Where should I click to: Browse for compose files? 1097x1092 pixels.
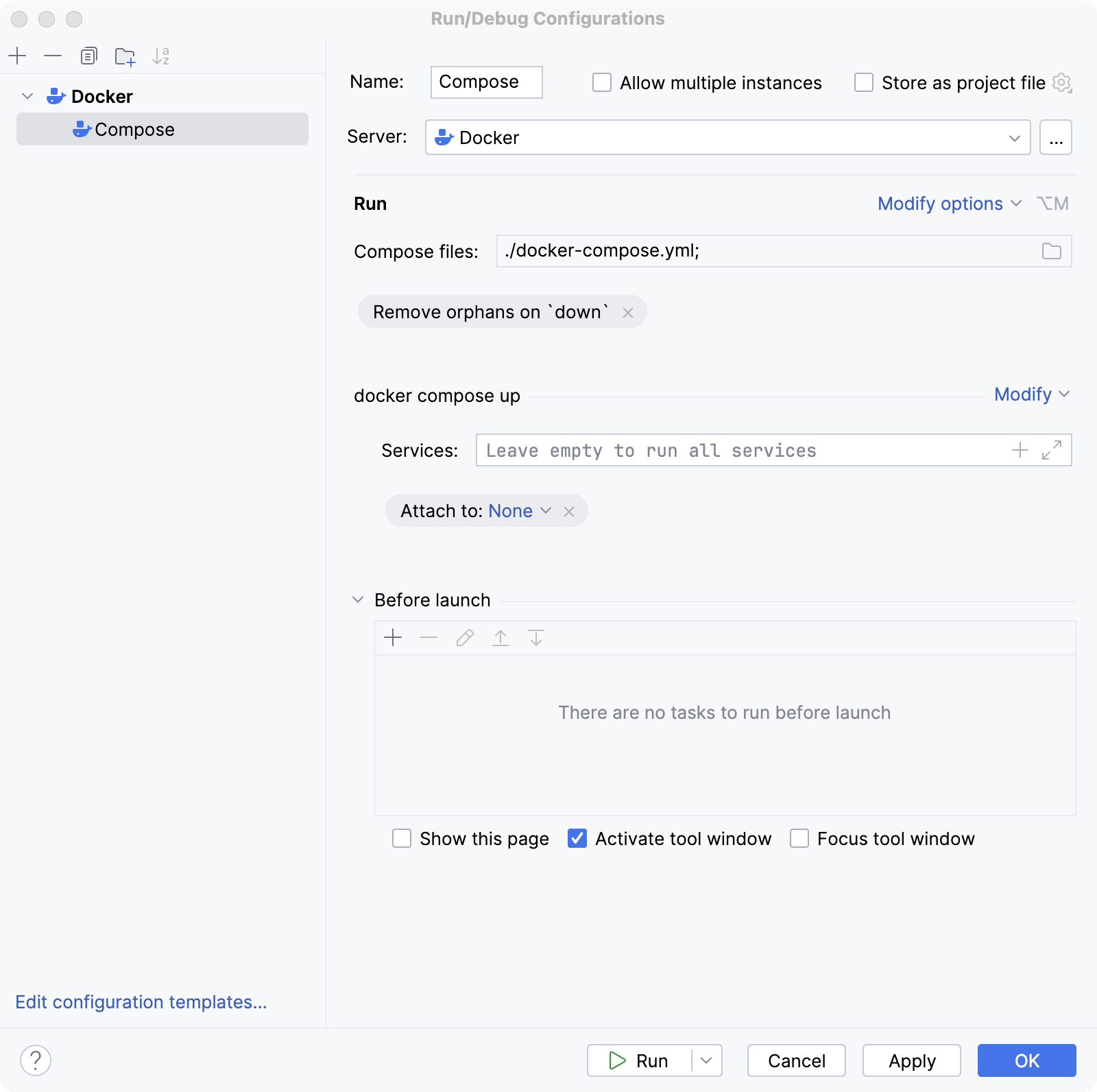(x=1050, y=251)
